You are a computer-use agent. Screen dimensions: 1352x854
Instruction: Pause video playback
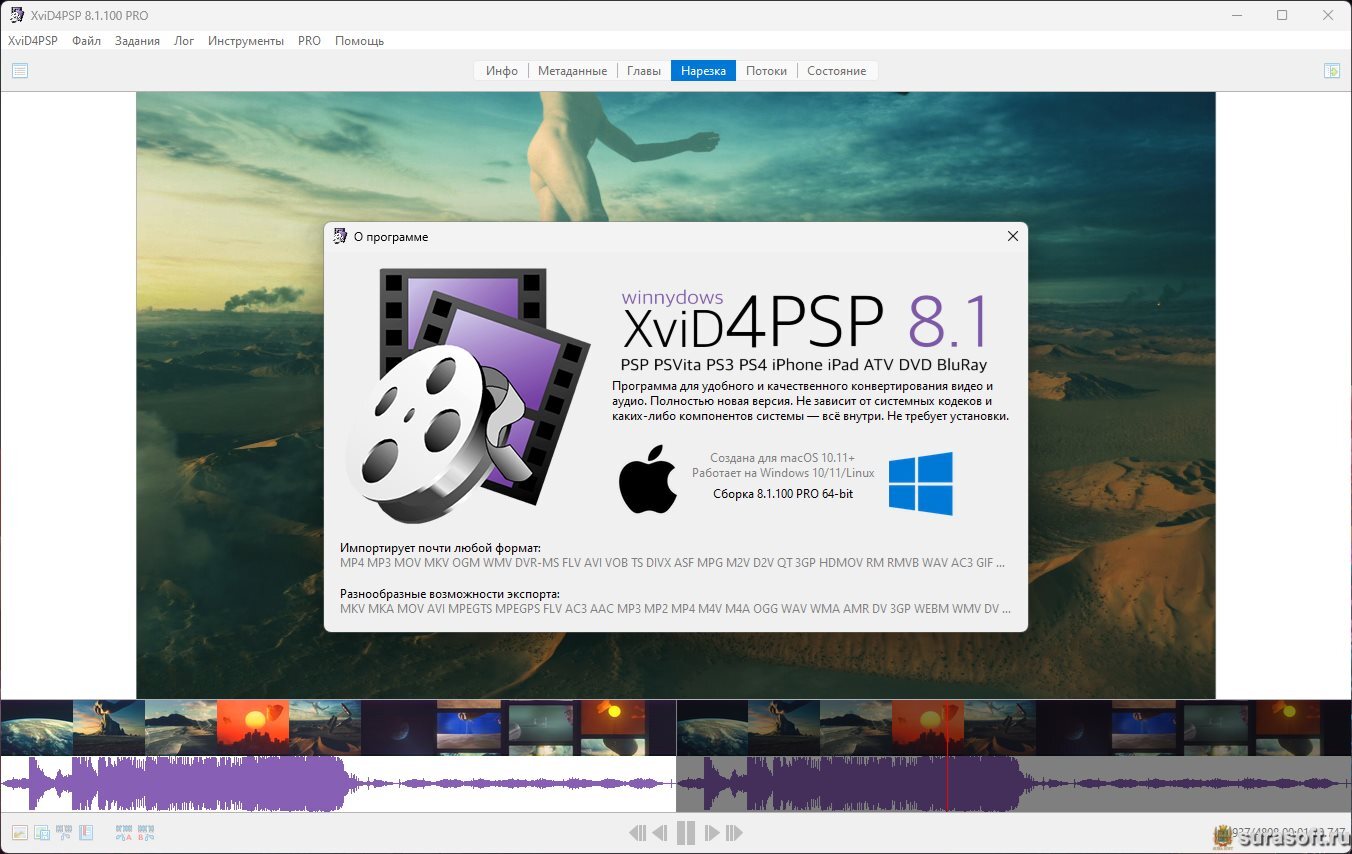coord(686,832)
